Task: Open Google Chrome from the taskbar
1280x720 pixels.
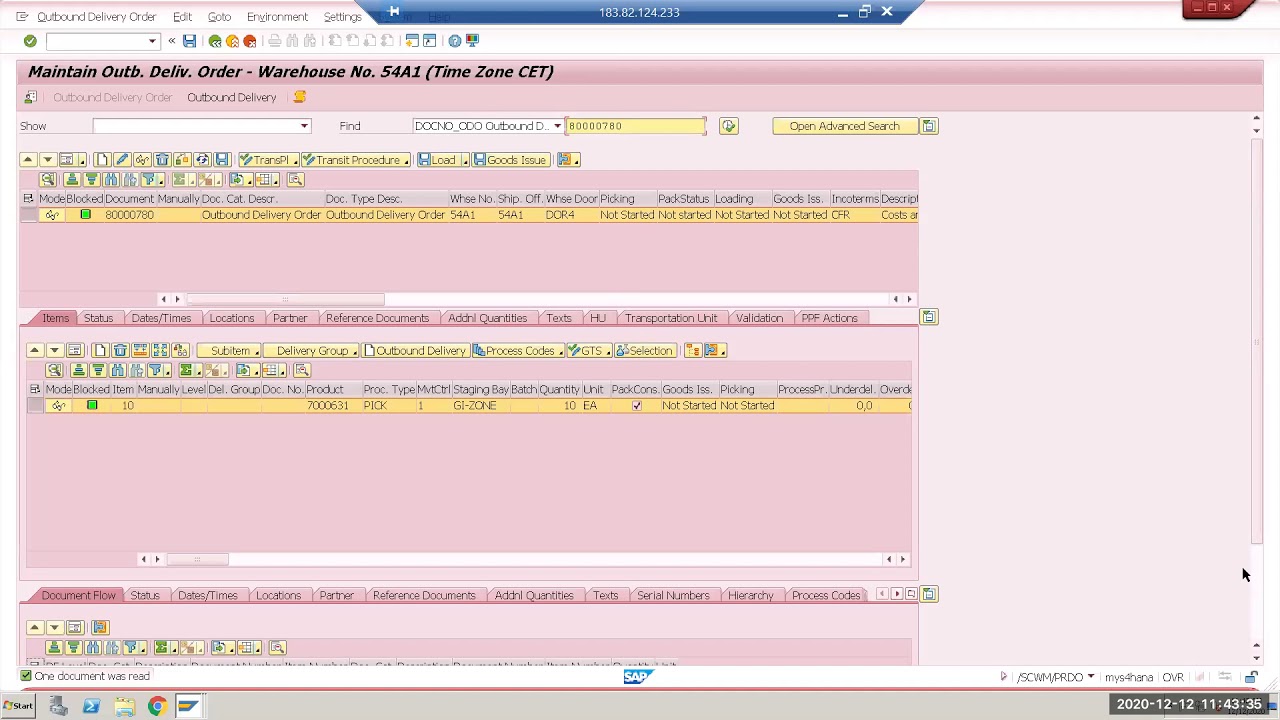Action: pyautogui.click(x=157, y=707)
